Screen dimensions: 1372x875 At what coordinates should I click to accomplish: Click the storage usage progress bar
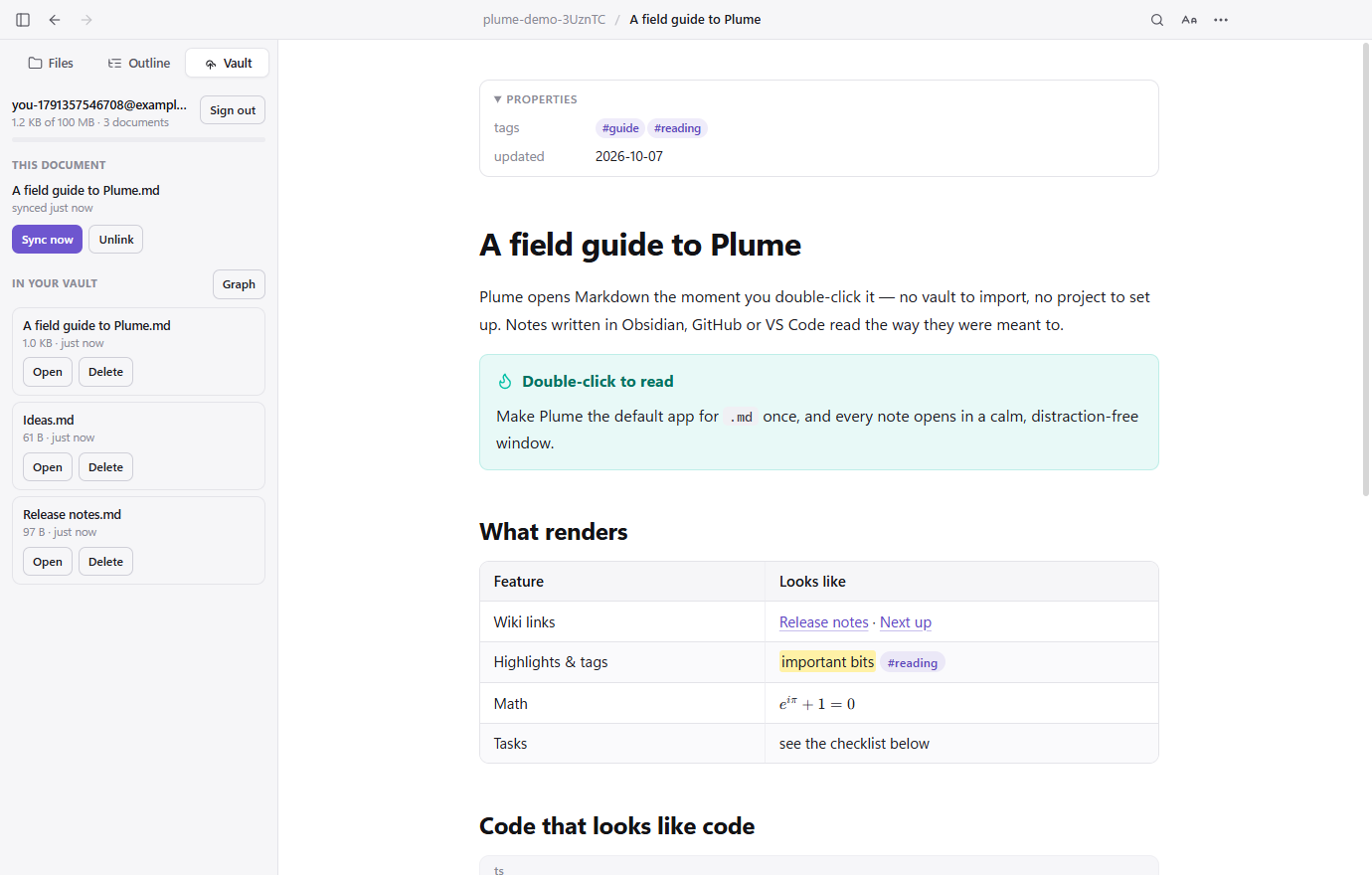tap(138, 140)
